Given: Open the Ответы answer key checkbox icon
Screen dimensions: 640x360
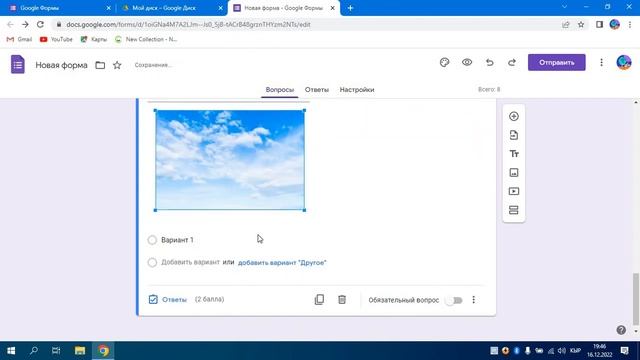Looking at the screenshot, I should click(x=153, y=300).
